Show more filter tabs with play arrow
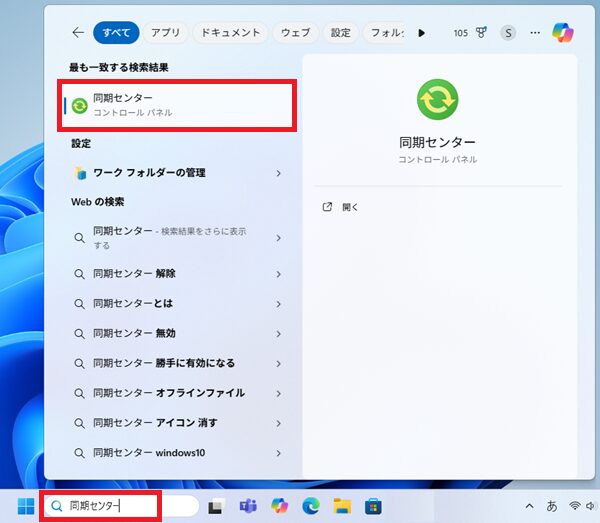 point(421,33)
